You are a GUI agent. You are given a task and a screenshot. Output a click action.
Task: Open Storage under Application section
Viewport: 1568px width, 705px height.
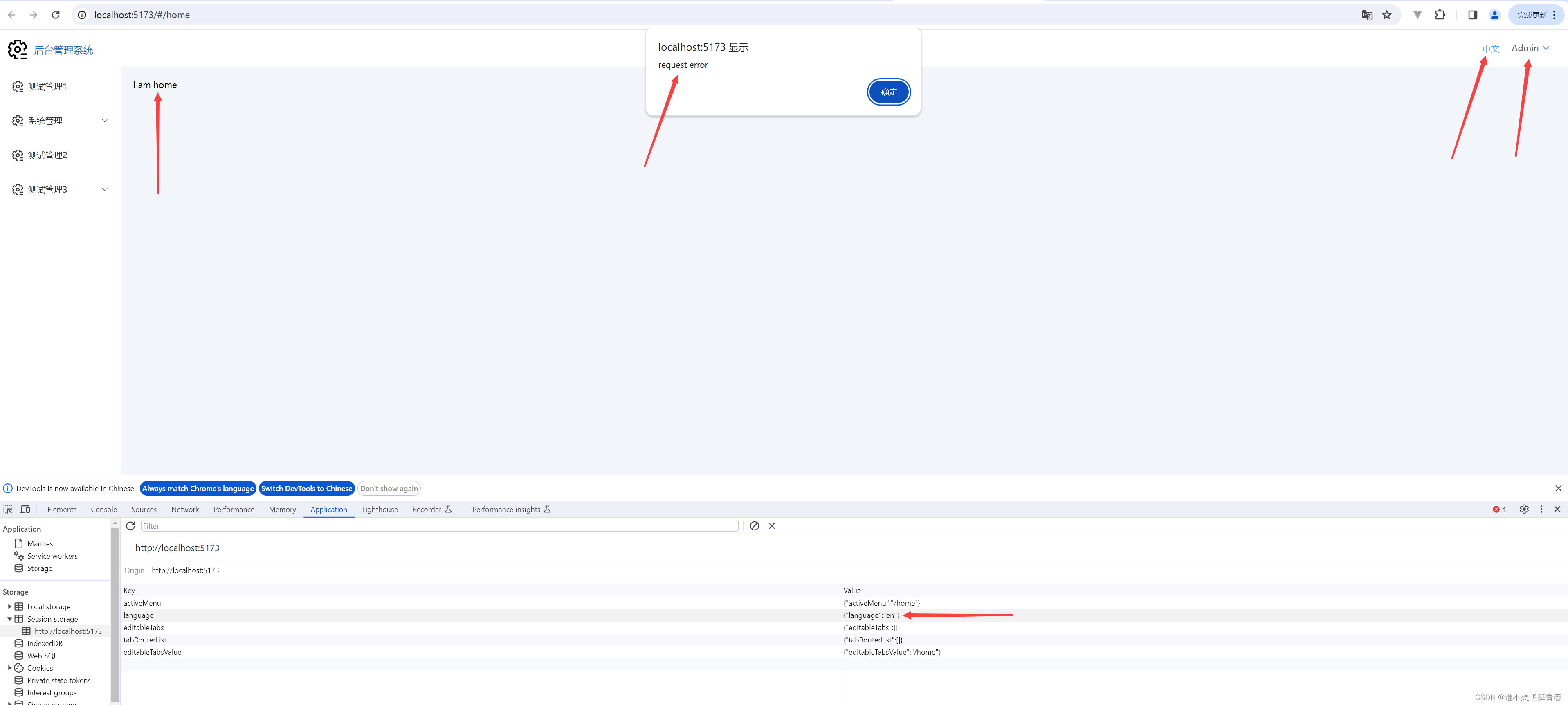pyautogui.click(x=40, y=568)
